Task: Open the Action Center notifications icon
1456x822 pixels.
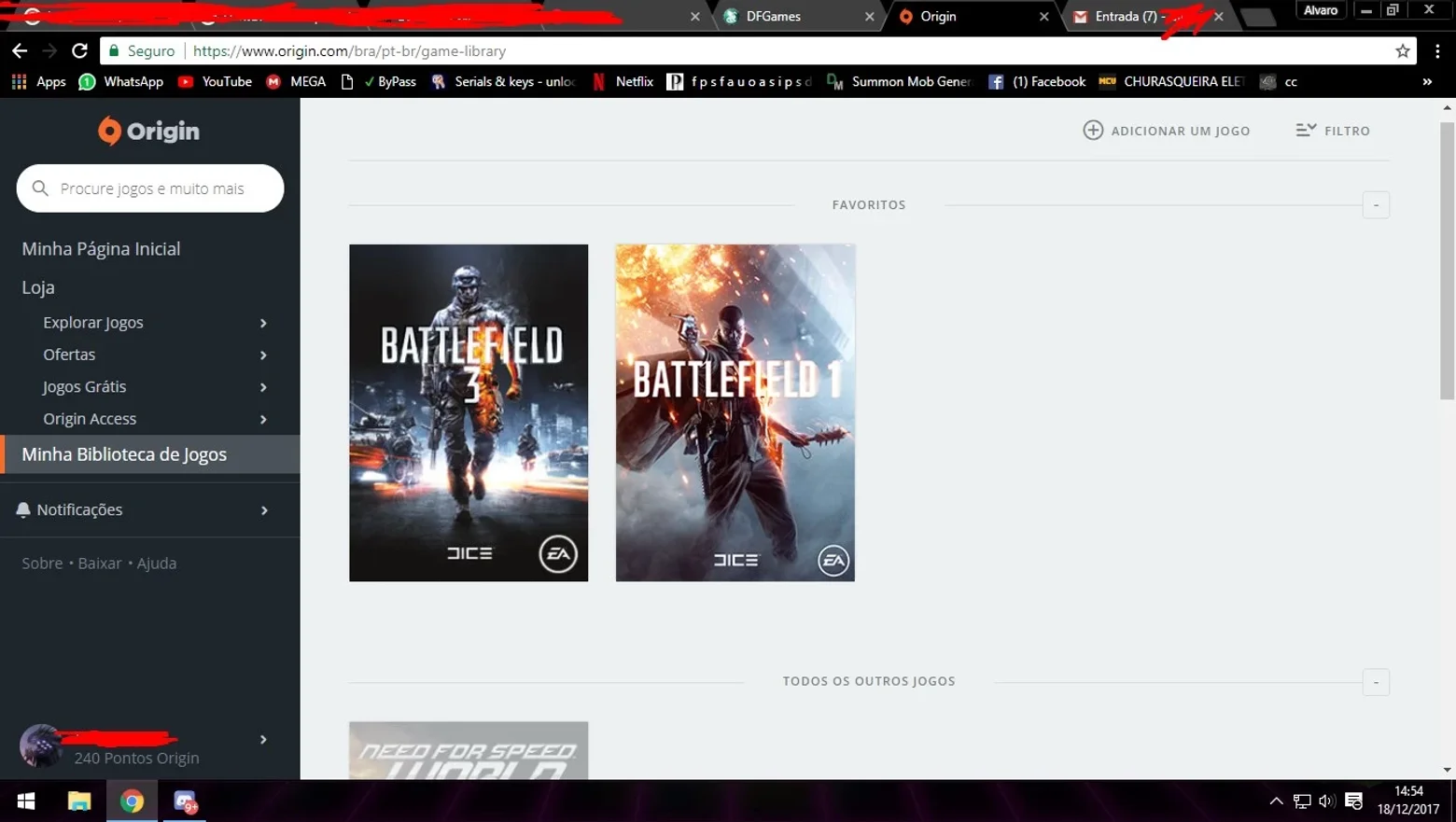Action: point(1353,801)
